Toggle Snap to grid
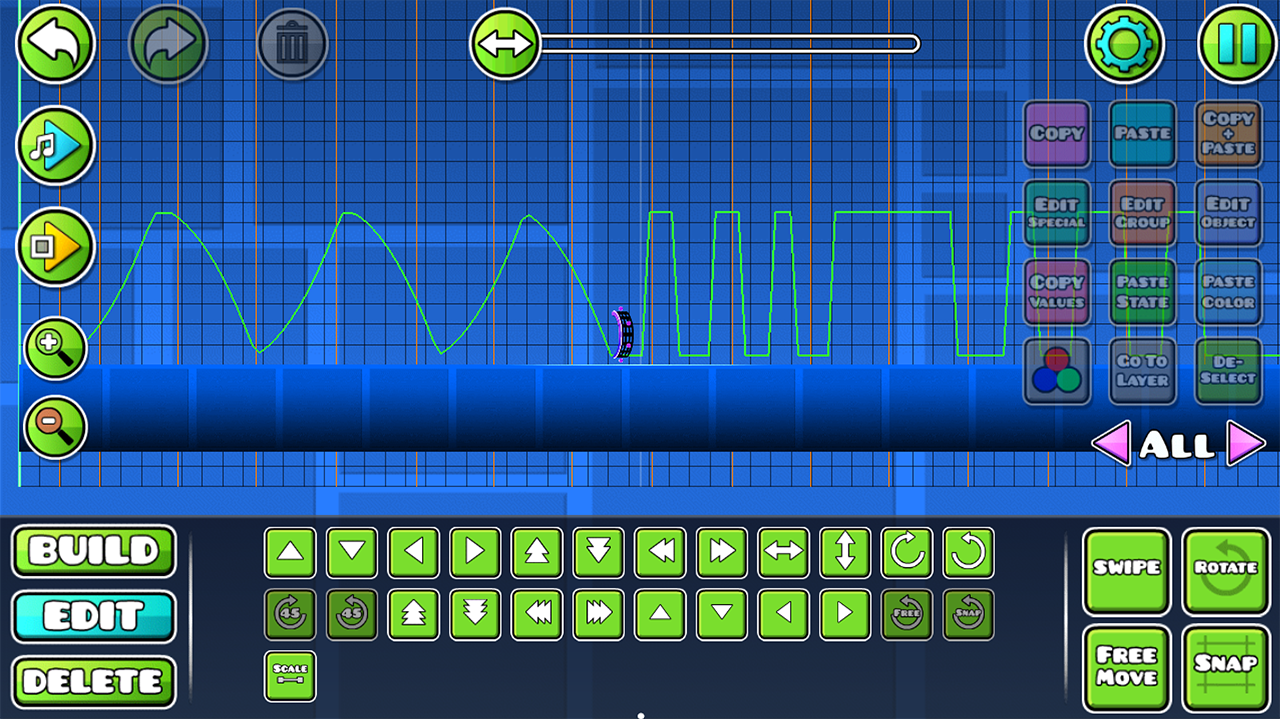Viewport: 1280px width, 719px height. [x=1225, y=667]
